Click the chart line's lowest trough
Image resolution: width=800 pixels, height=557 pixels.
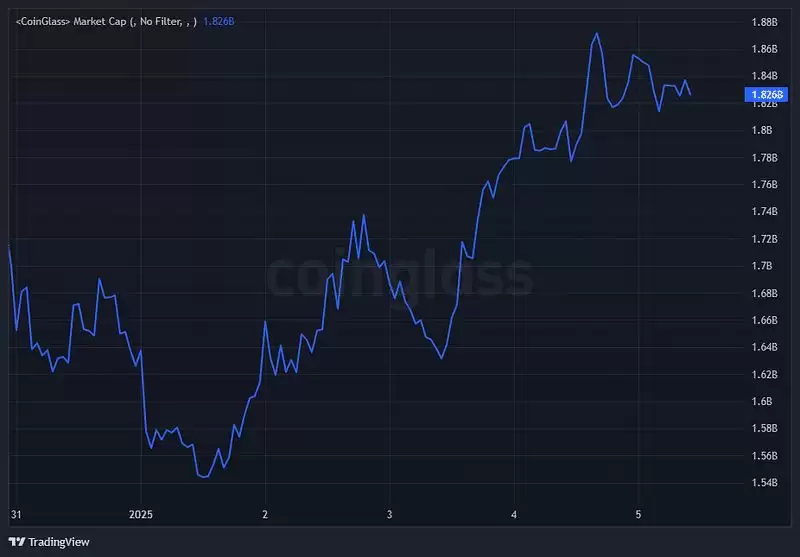pyautogui.click(x=204, y=477)
